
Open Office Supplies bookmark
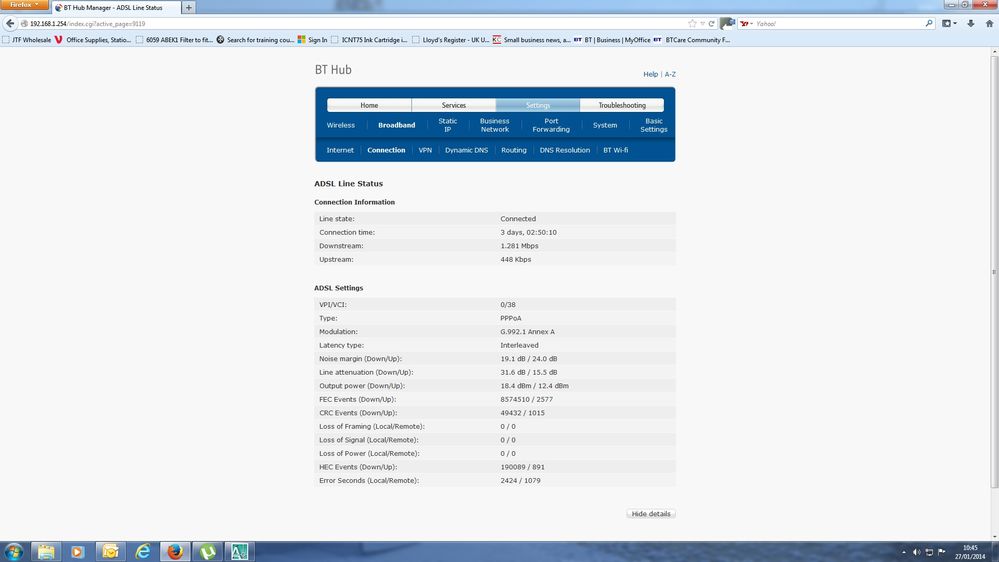coord(92,40)
